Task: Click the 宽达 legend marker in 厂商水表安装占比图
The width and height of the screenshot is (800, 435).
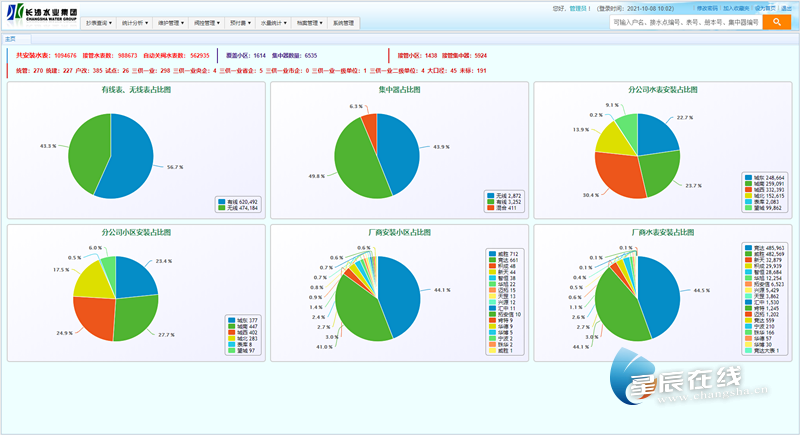Action: point(746,245)
